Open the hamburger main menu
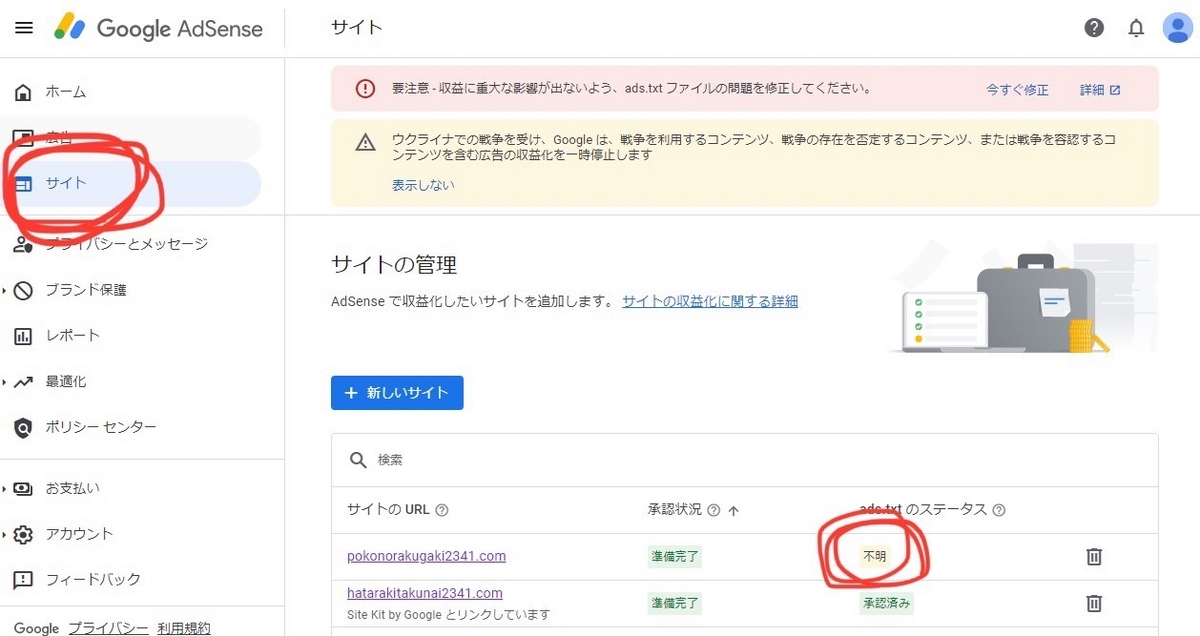1200x636 pixels. (x=24, y=28)
